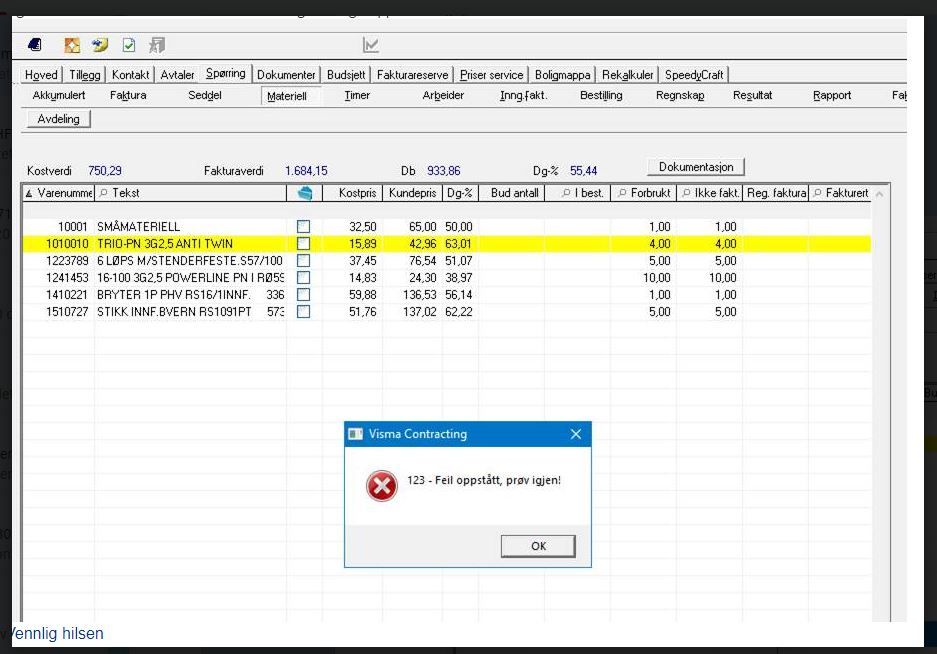Select the Spørring tab
The image size is (937, 654).
point(226,74)
